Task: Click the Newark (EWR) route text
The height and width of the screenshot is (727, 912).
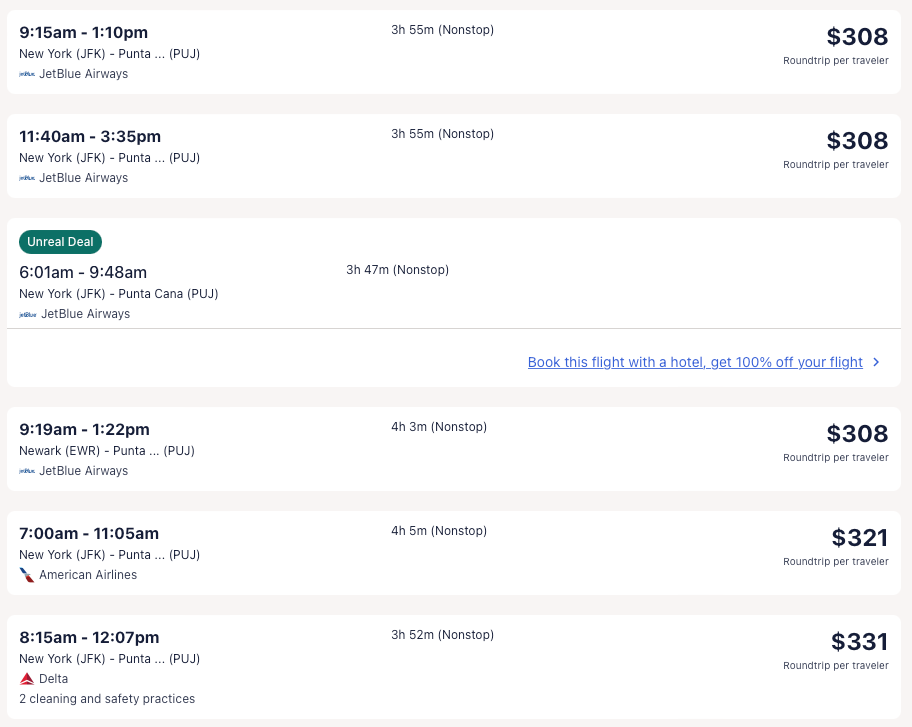Action: (x=106, y=451)
